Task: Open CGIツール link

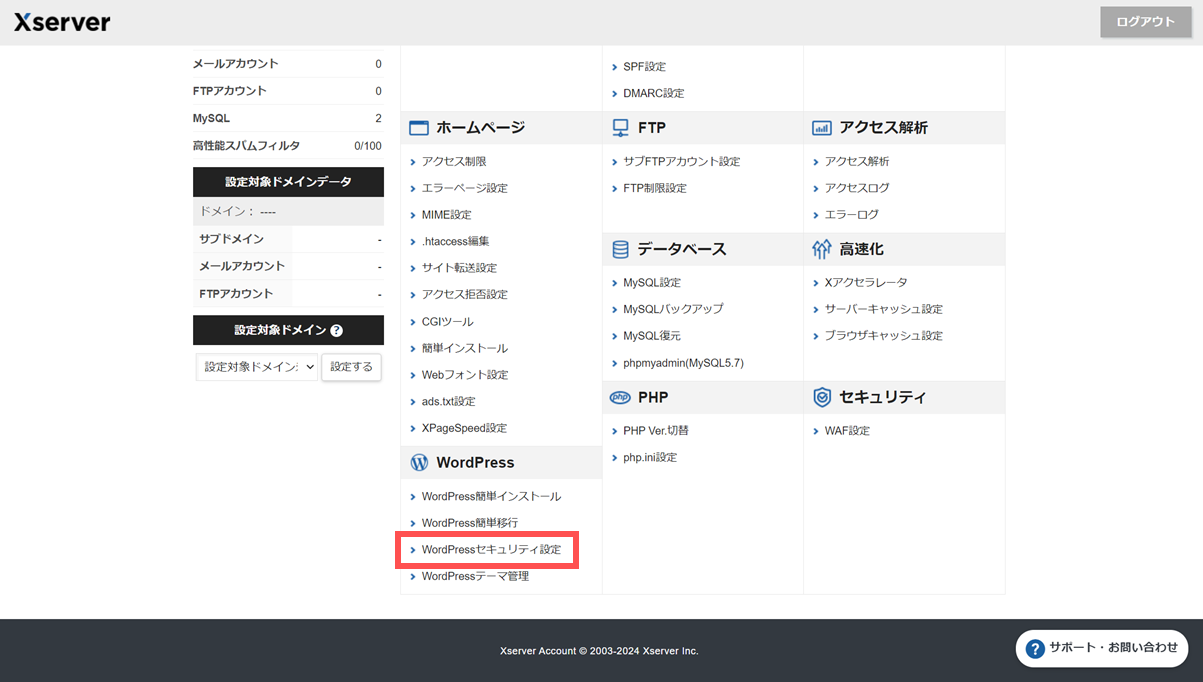Action: (x=448, y=322)
